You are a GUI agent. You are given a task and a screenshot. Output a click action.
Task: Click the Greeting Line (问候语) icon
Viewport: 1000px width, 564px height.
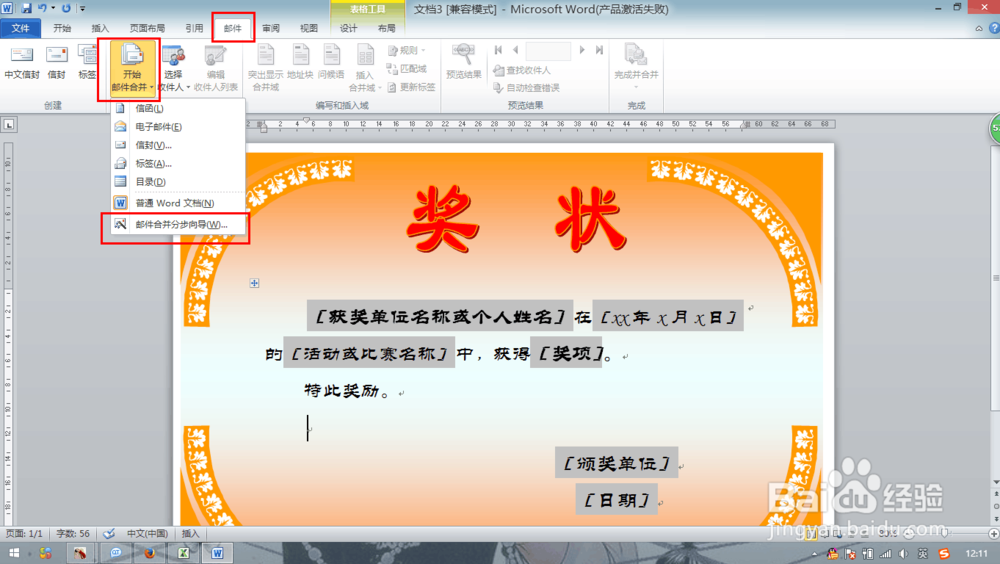click(x=331, y=62)
